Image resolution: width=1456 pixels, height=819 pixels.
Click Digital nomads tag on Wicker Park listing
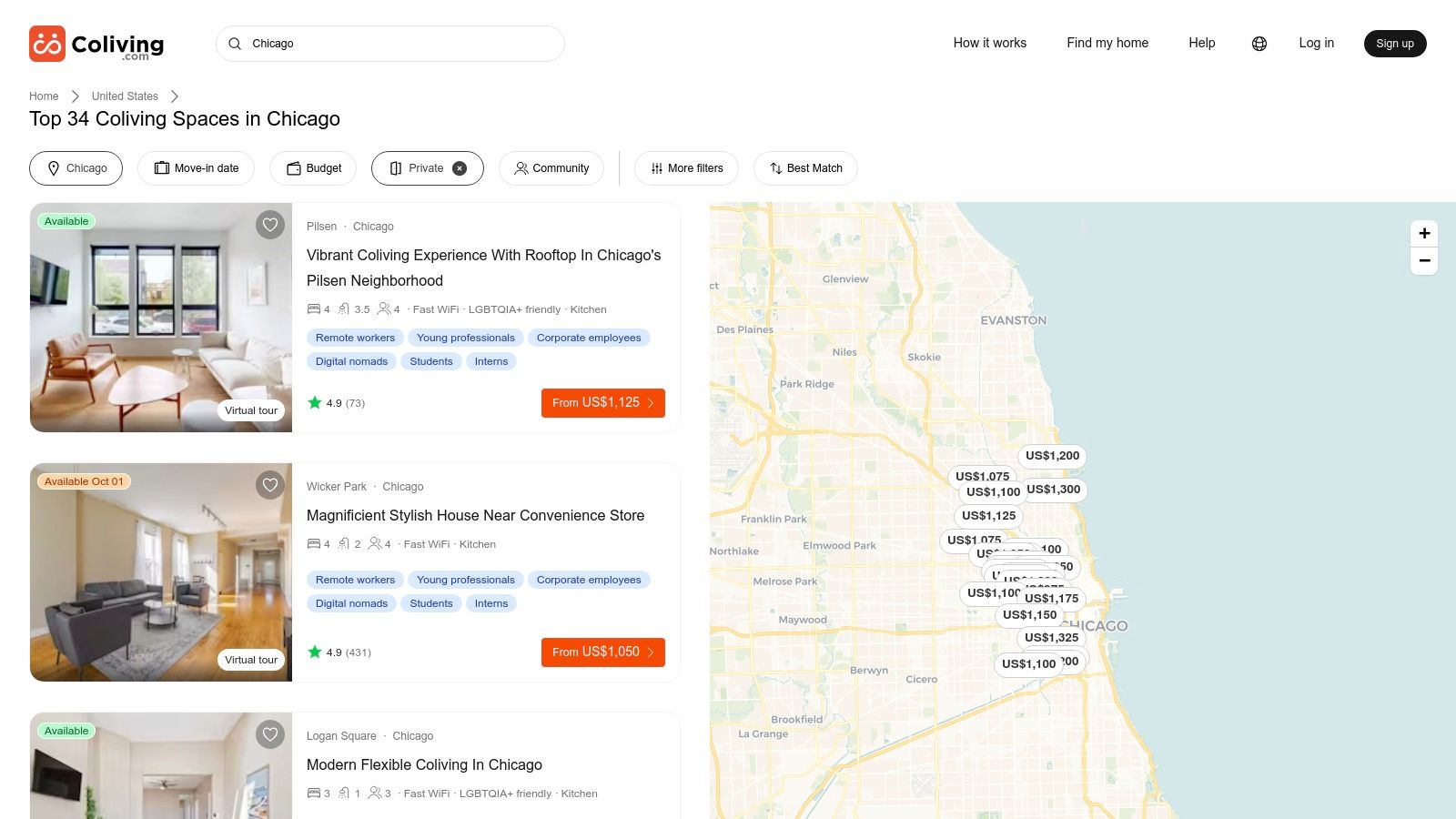351,603
